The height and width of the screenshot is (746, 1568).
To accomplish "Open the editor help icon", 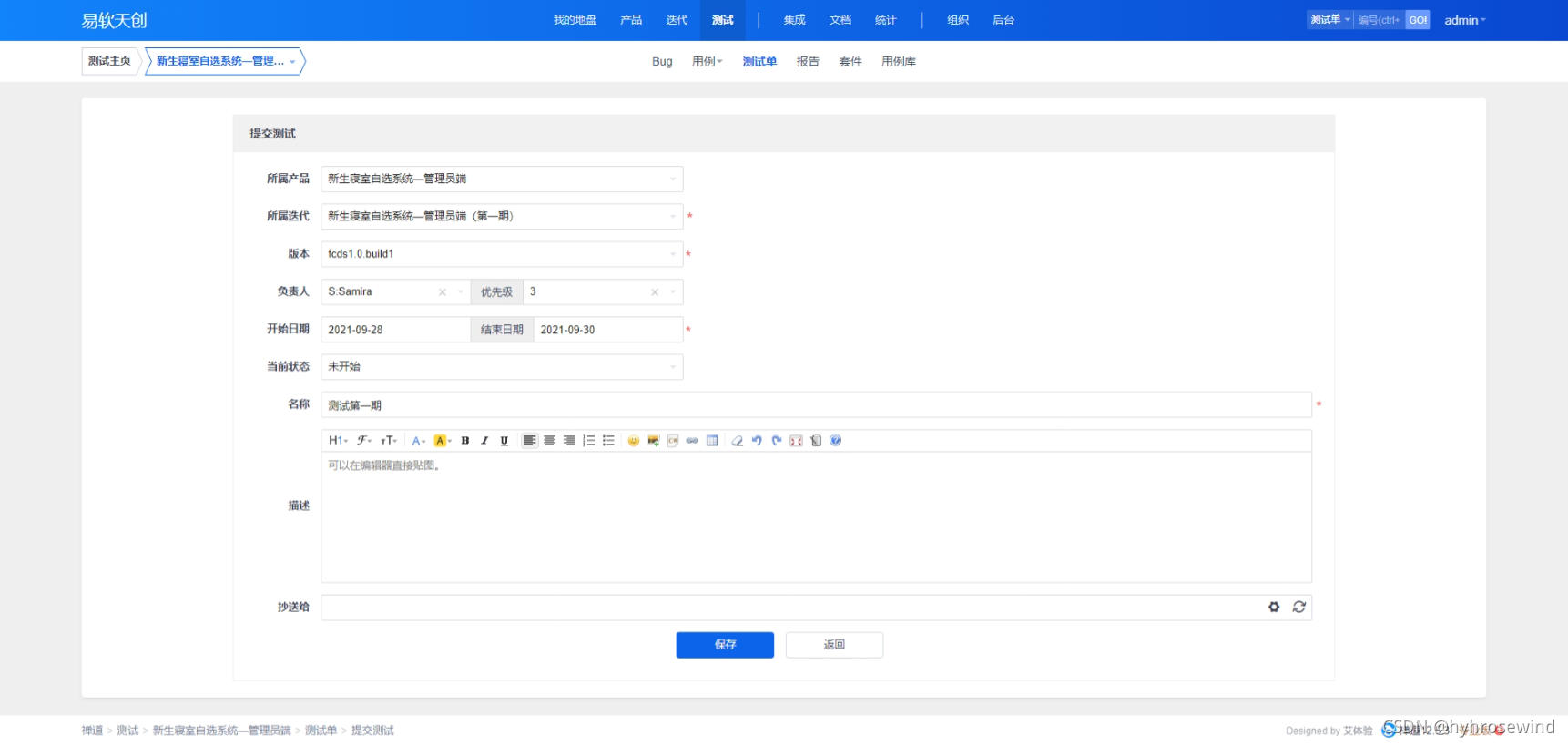I will coord(836,441).
